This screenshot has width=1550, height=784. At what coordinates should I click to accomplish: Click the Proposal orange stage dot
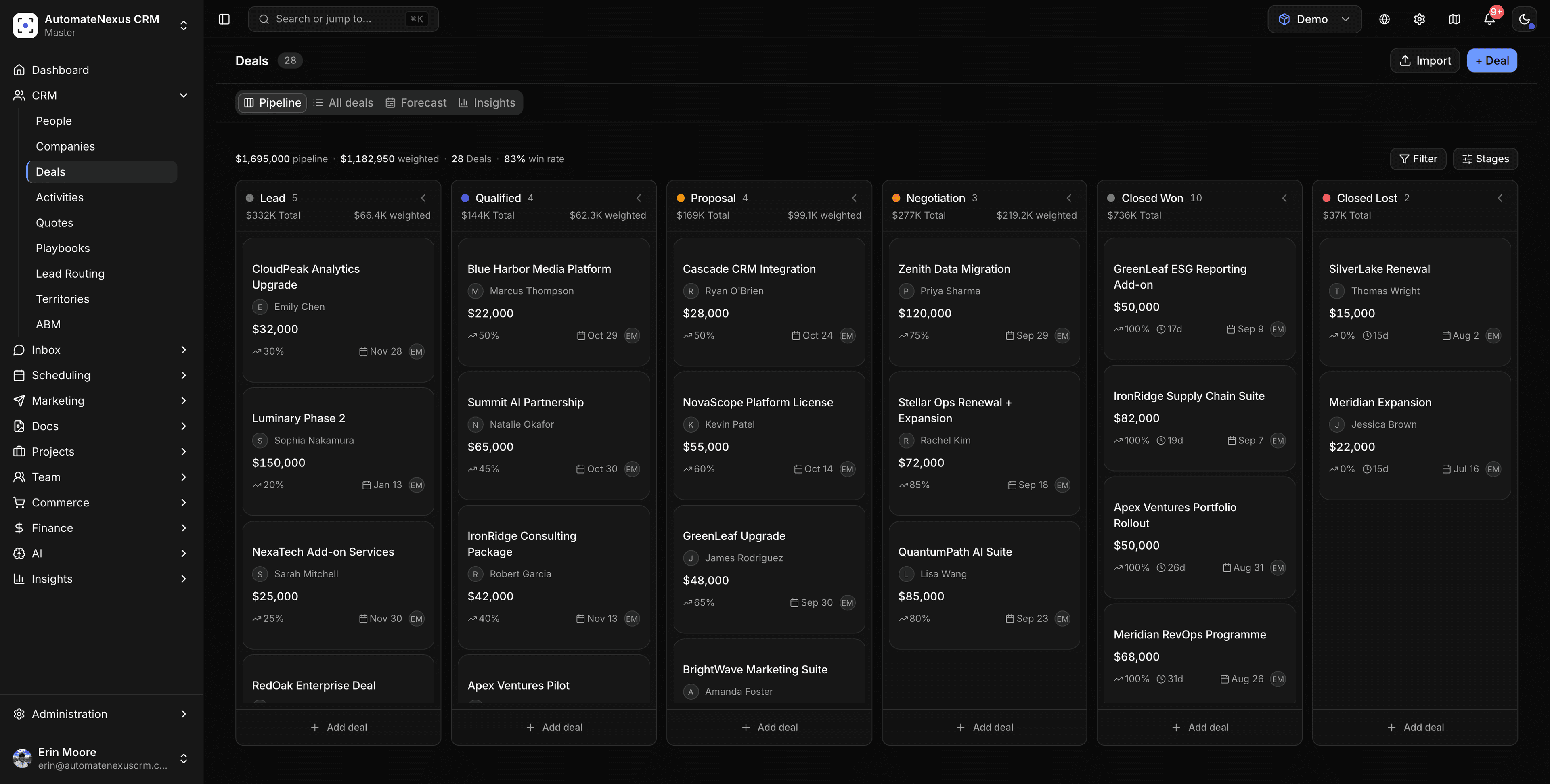point(681,198)
